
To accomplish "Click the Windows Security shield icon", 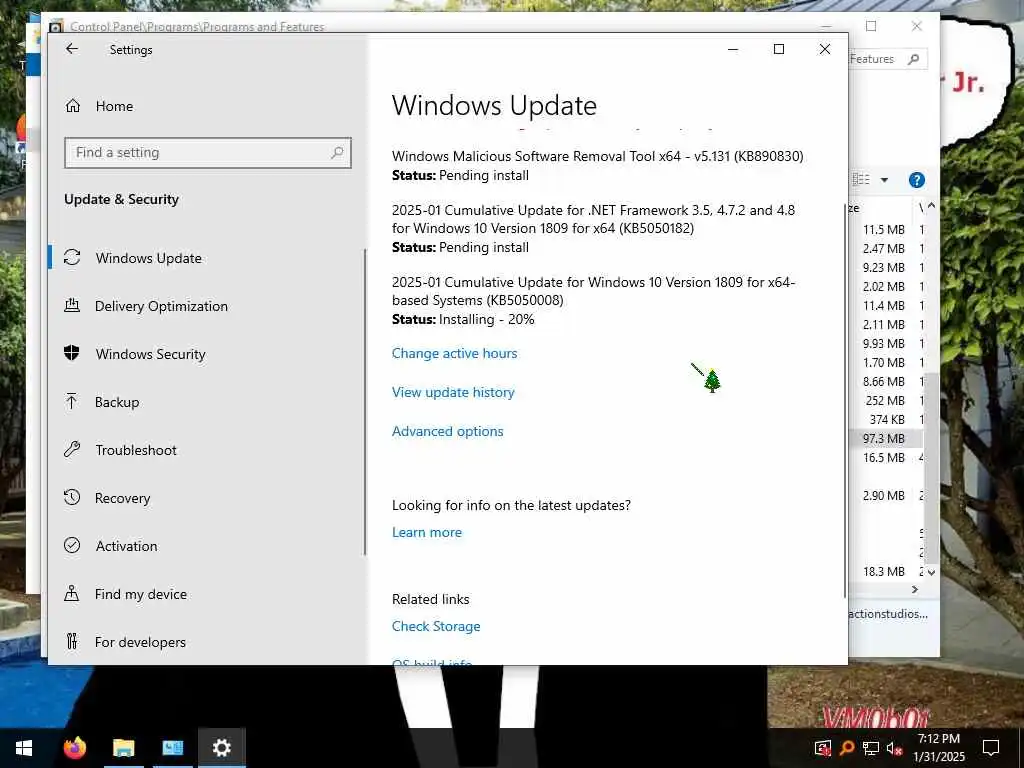I will [x=72, y=353].
